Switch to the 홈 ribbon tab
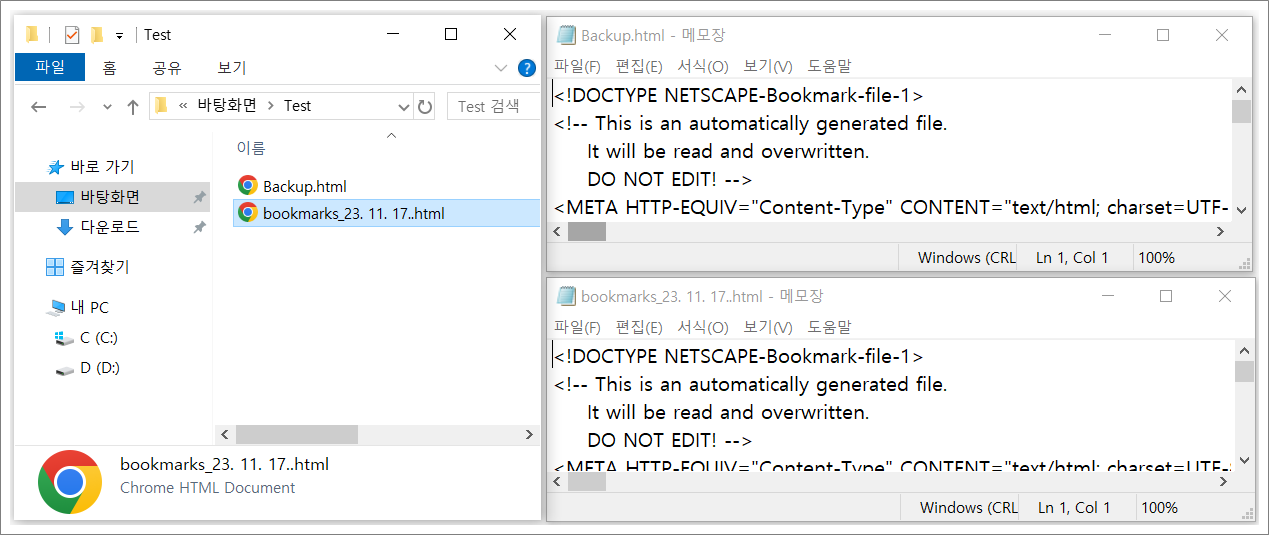Screen dimensions: 1269x535 coord(109,68)
